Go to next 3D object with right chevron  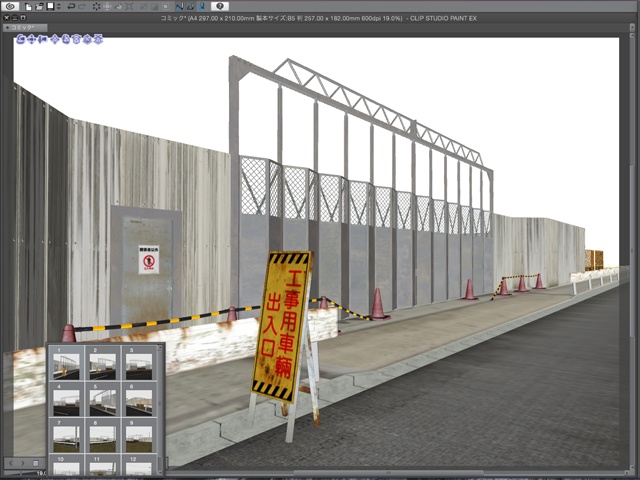point(23,463)
